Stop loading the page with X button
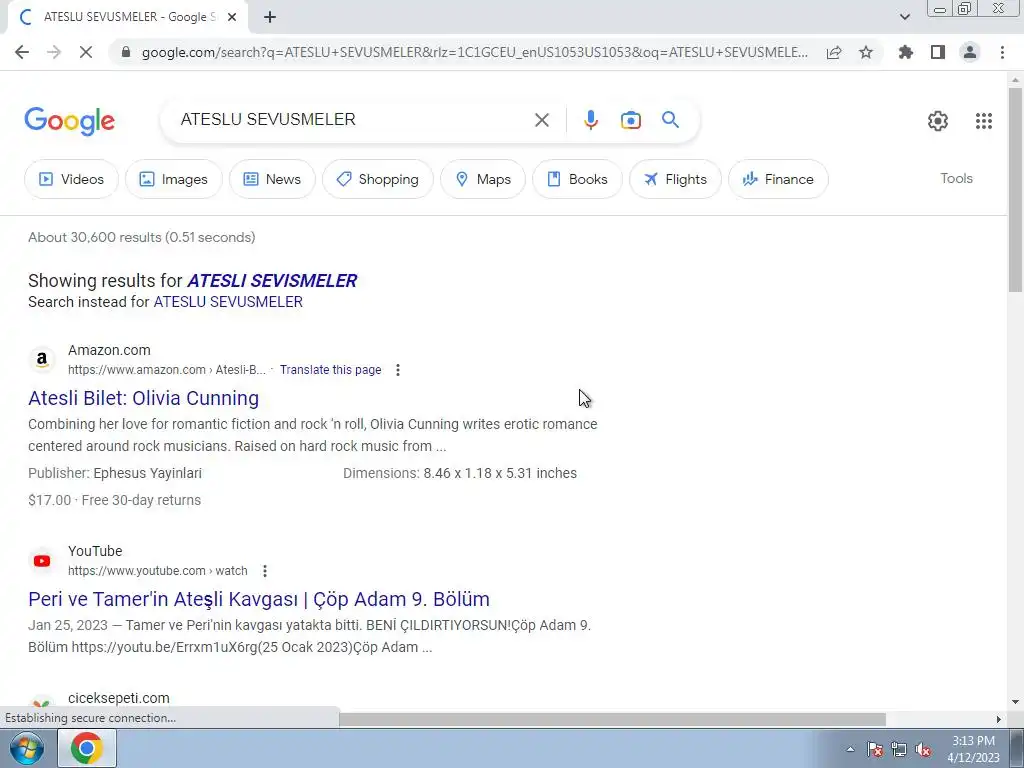The image size is (1024, 768). coord(86,52)
